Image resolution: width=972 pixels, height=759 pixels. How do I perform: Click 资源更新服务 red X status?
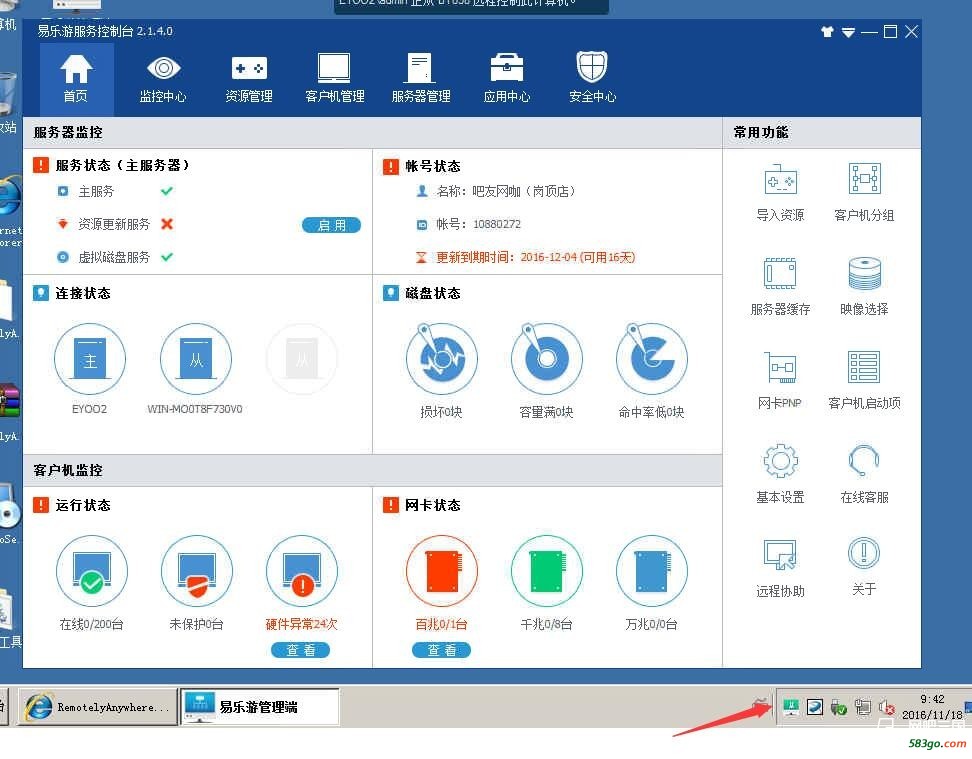click(x=167, y=224)
